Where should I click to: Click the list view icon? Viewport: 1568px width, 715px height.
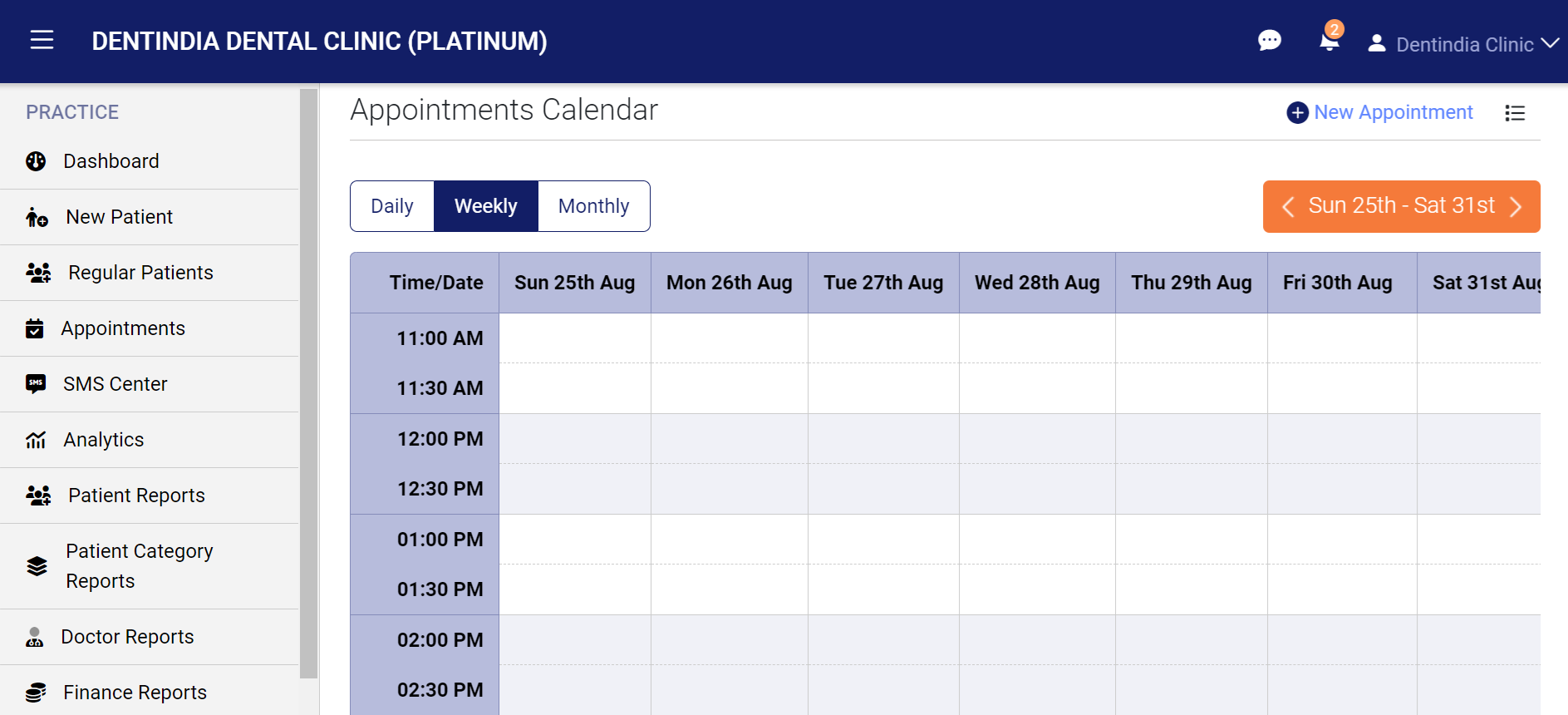tap(1514, 113)
